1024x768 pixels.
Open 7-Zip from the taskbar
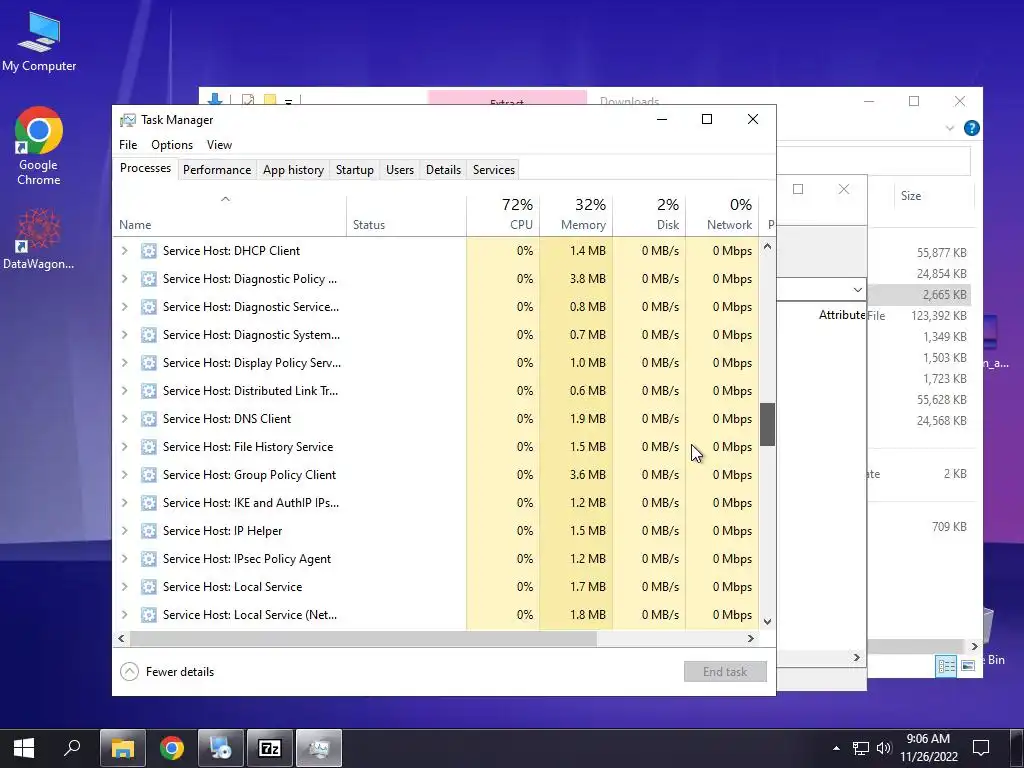pos(270,748)
